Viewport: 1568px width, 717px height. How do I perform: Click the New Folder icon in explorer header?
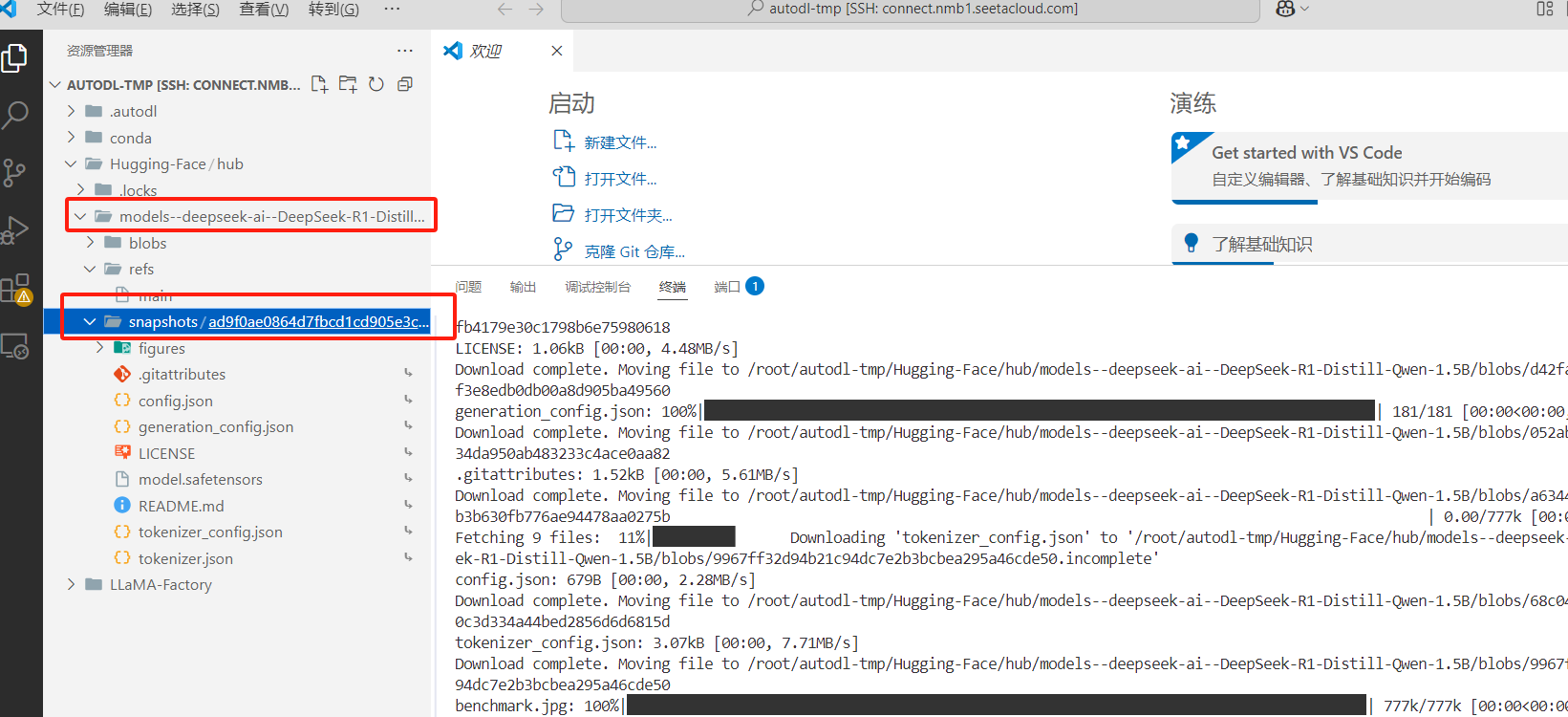click(348, 84)
